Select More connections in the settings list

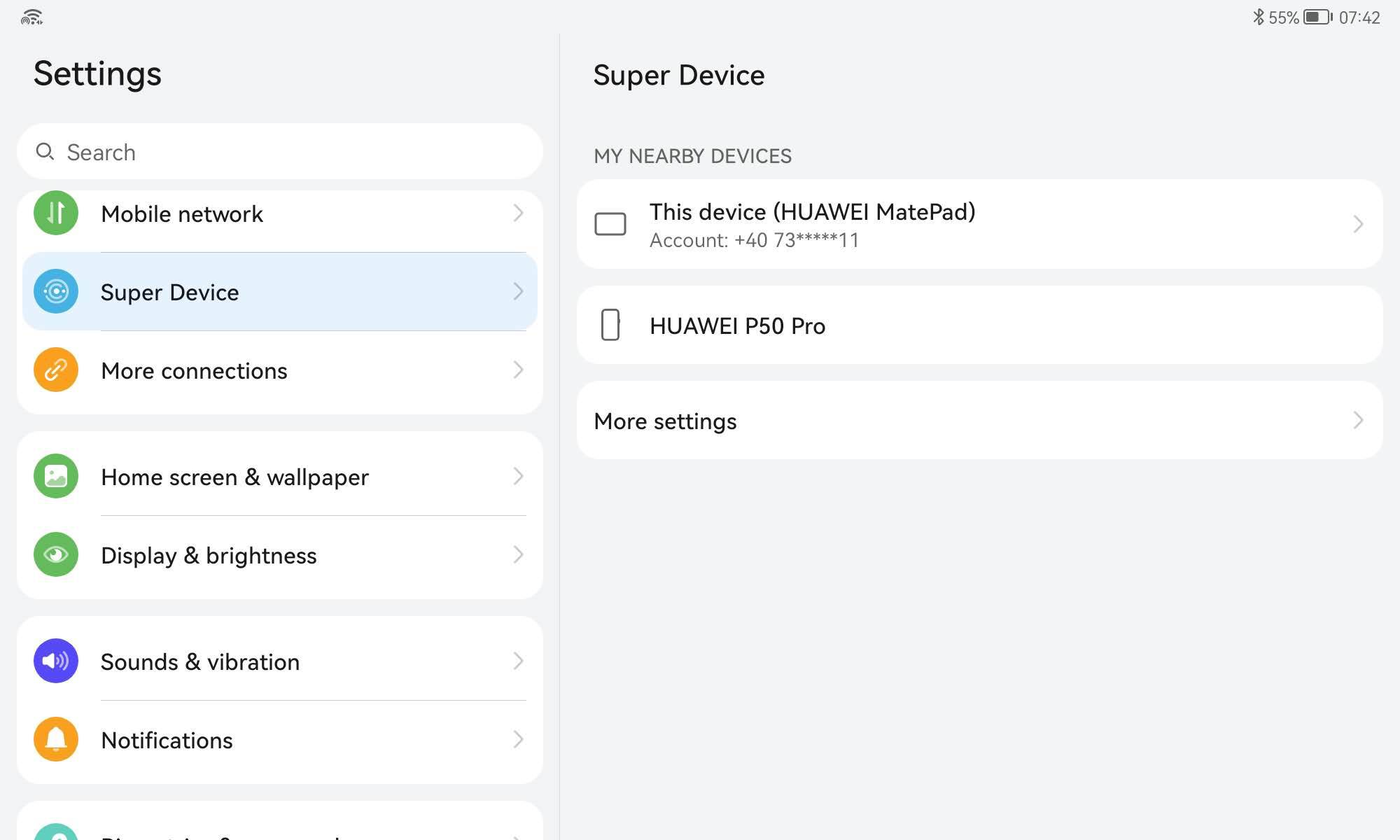194,371
